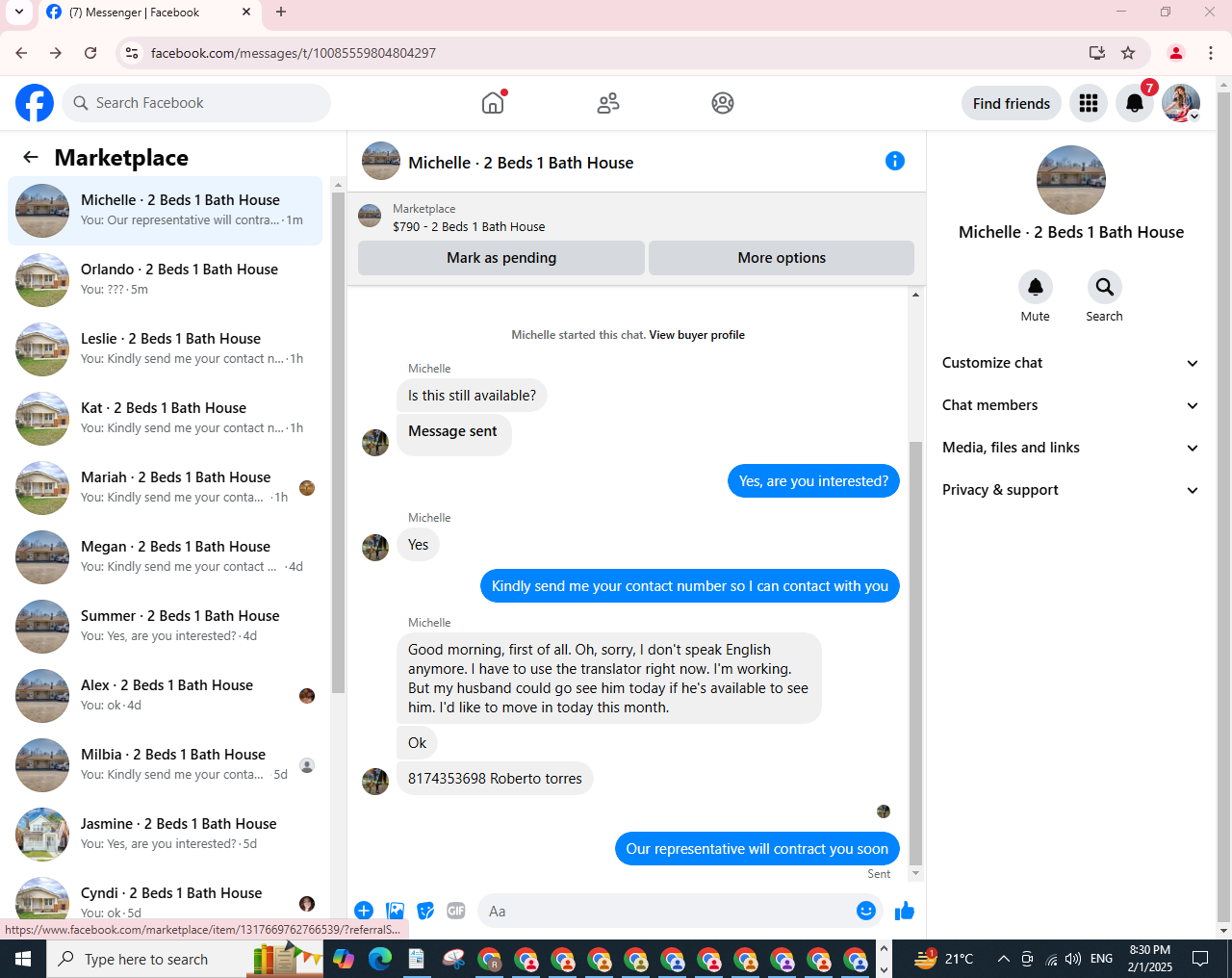This screenshot has width=1232, height=978.
Task: Click the volume icon in system tray
Action: pos(1073,959)
